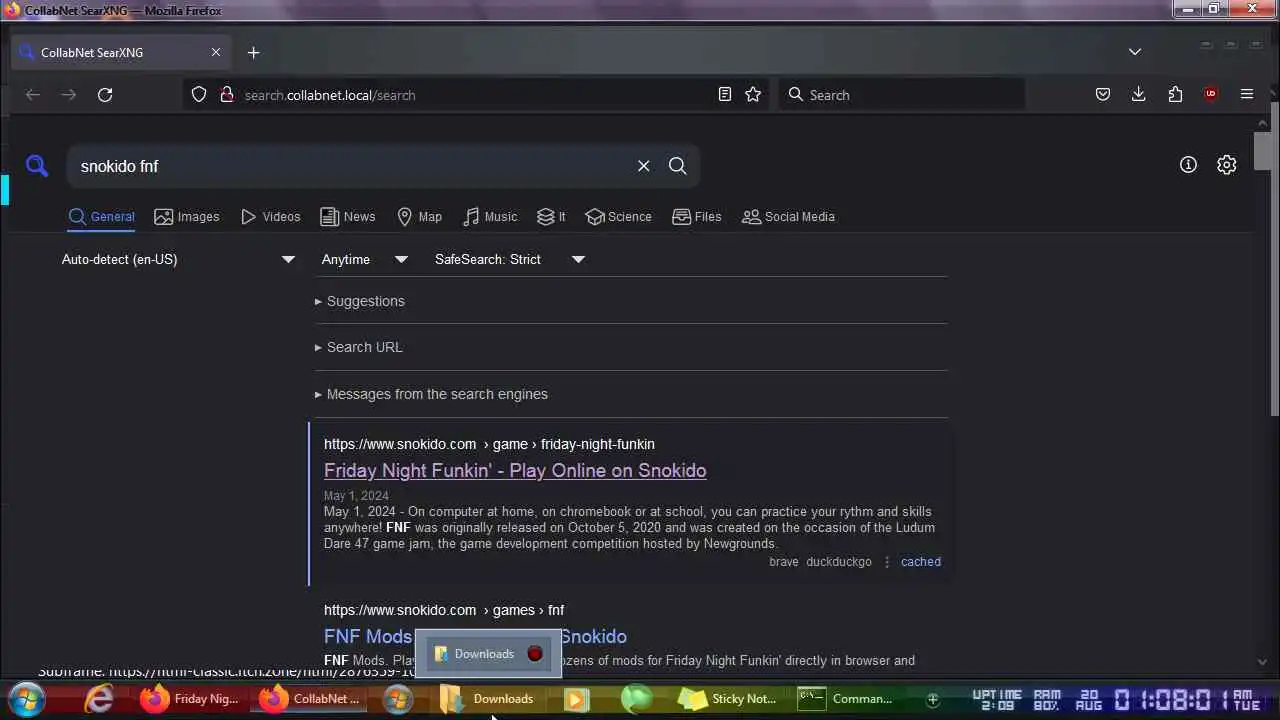Screen dimensions: 1280x720
Task: Go back with the back arrow
Action: point(33,95)
